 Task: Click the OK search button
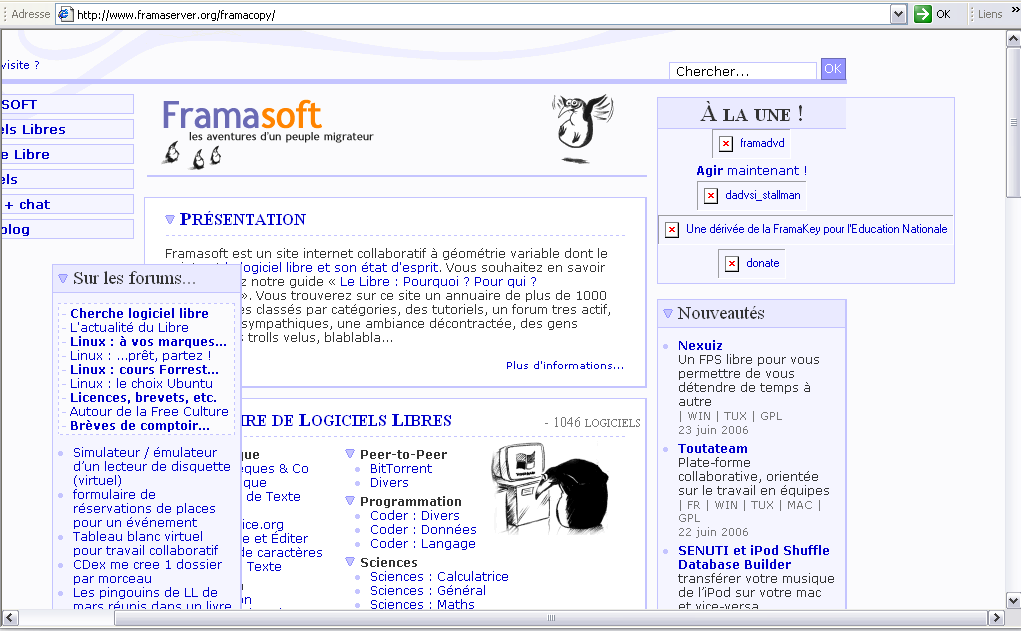click(833, 69)
